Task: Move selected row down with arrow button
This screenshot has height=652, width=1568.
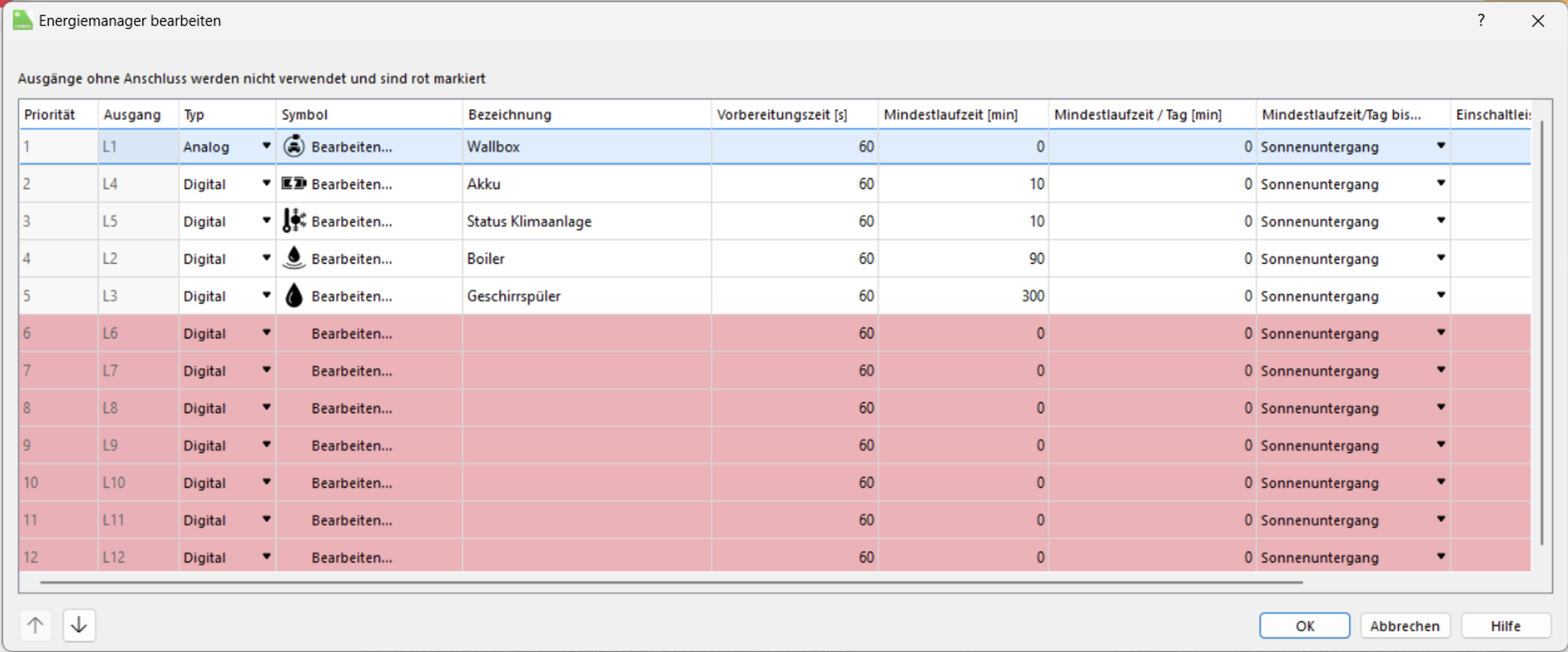Action: (79, 625)
